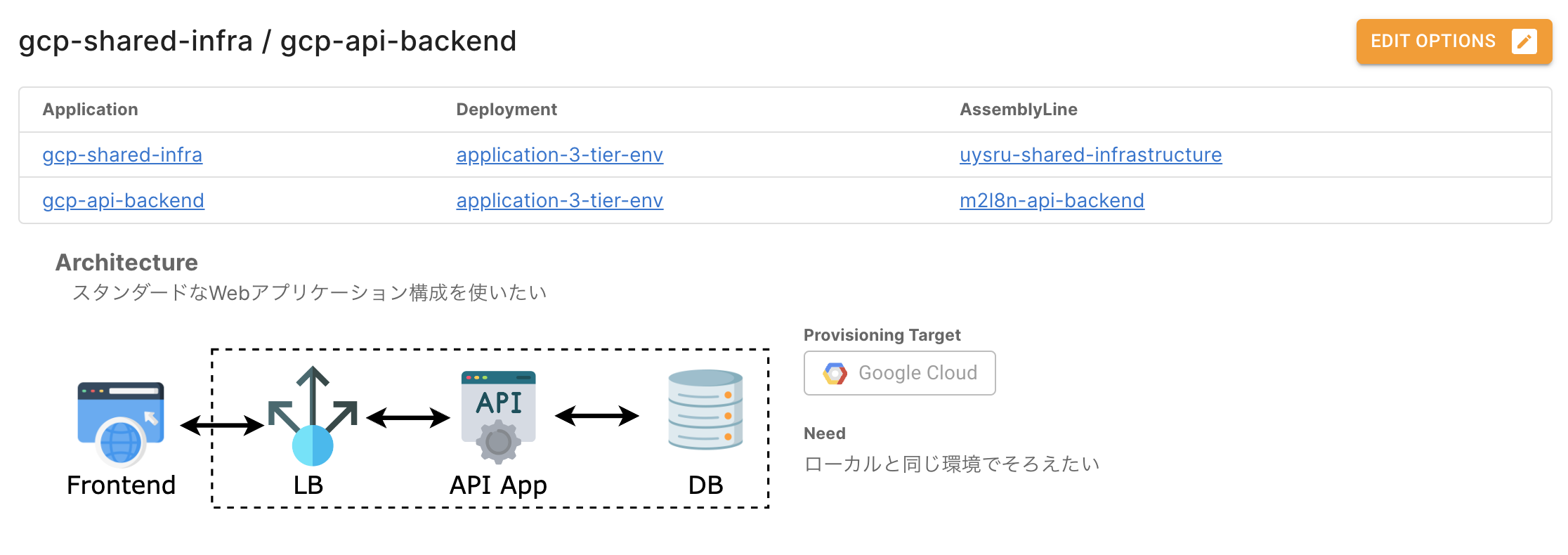Click the pencil icon in EDIT OPTIONS
The width and height of the screenshot is (1568, 555).
pos(1524,41)
